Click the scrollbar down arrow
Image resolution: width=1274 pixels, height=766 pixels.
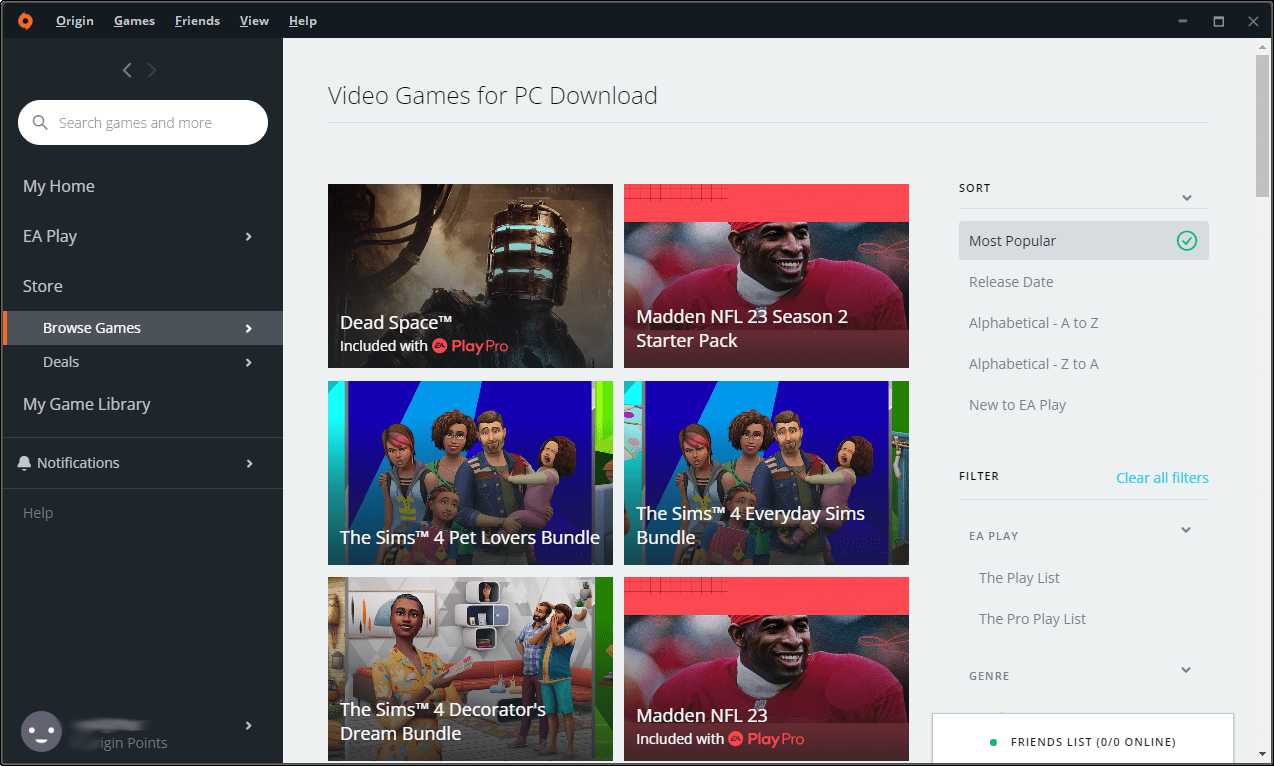pos(1263,754)
